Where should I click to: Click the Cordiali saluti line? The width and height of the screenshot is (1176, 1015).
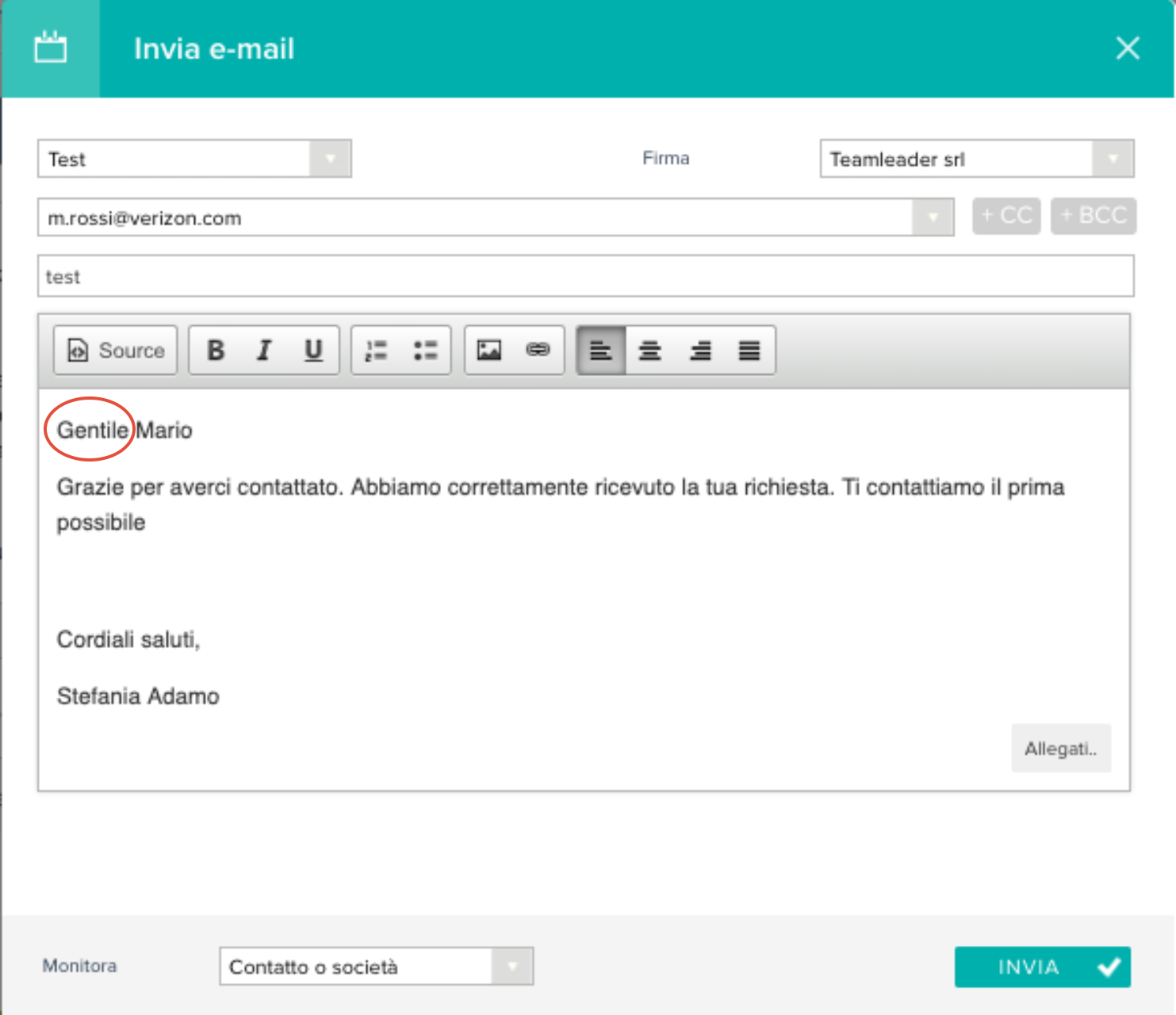128,639
